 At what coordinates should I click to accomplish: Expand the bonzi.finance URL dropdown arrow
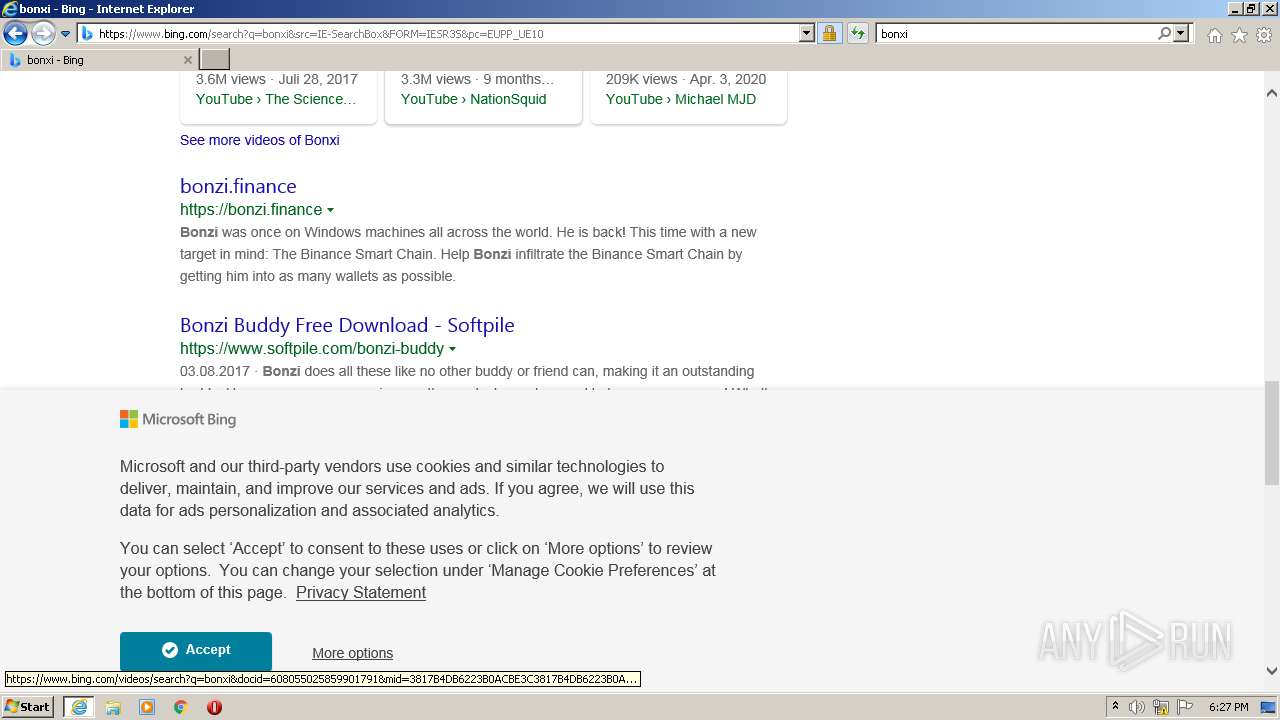[330, 210]
